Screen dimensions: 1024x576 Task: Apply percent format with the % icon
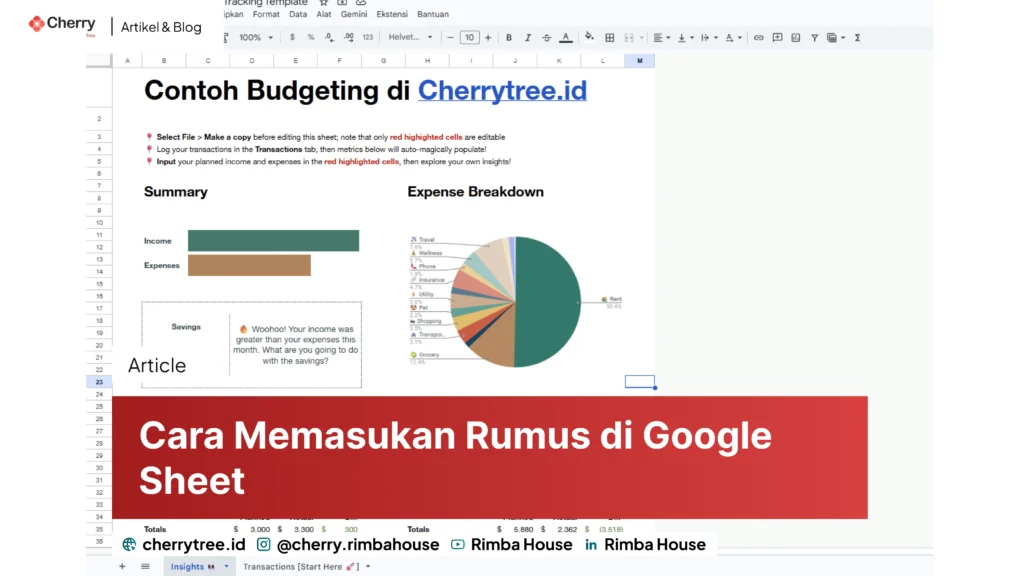click(311, 37)
